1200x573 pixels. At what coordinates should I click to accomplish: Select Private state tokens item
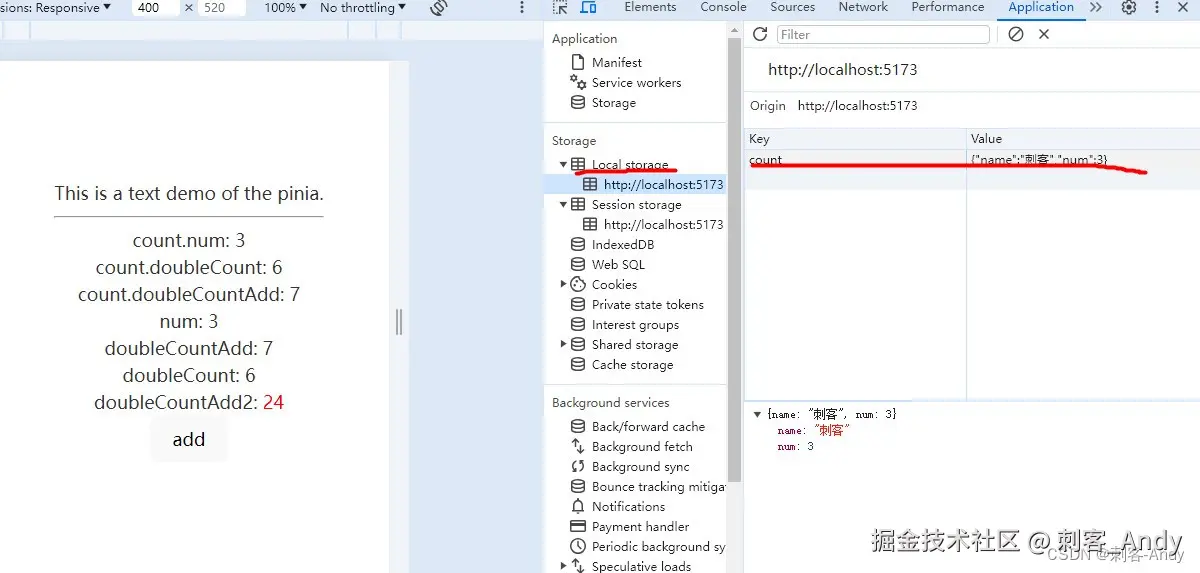click(x=647, y=304)
